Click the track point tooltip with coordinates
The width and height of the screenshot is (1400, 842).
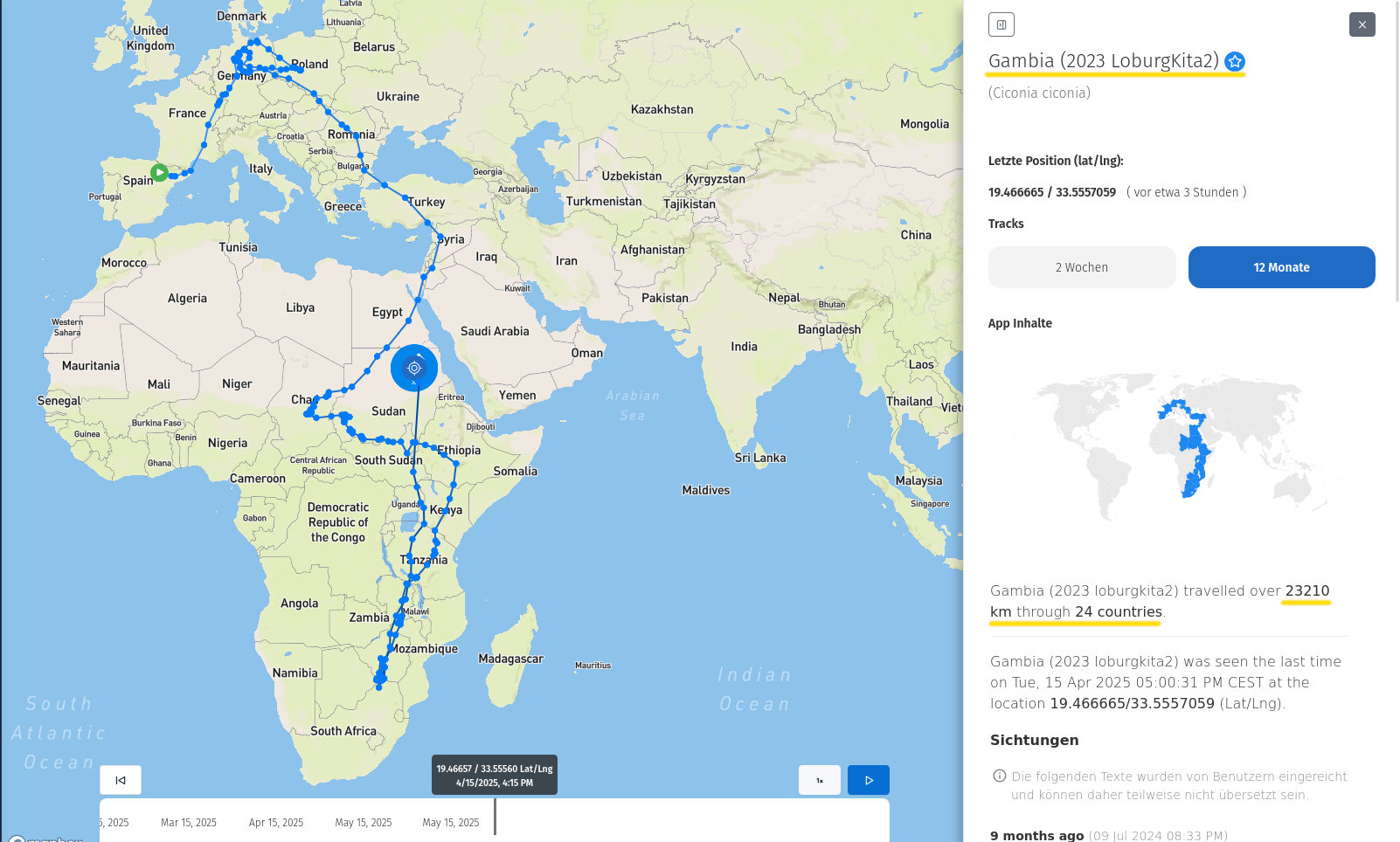495,775
